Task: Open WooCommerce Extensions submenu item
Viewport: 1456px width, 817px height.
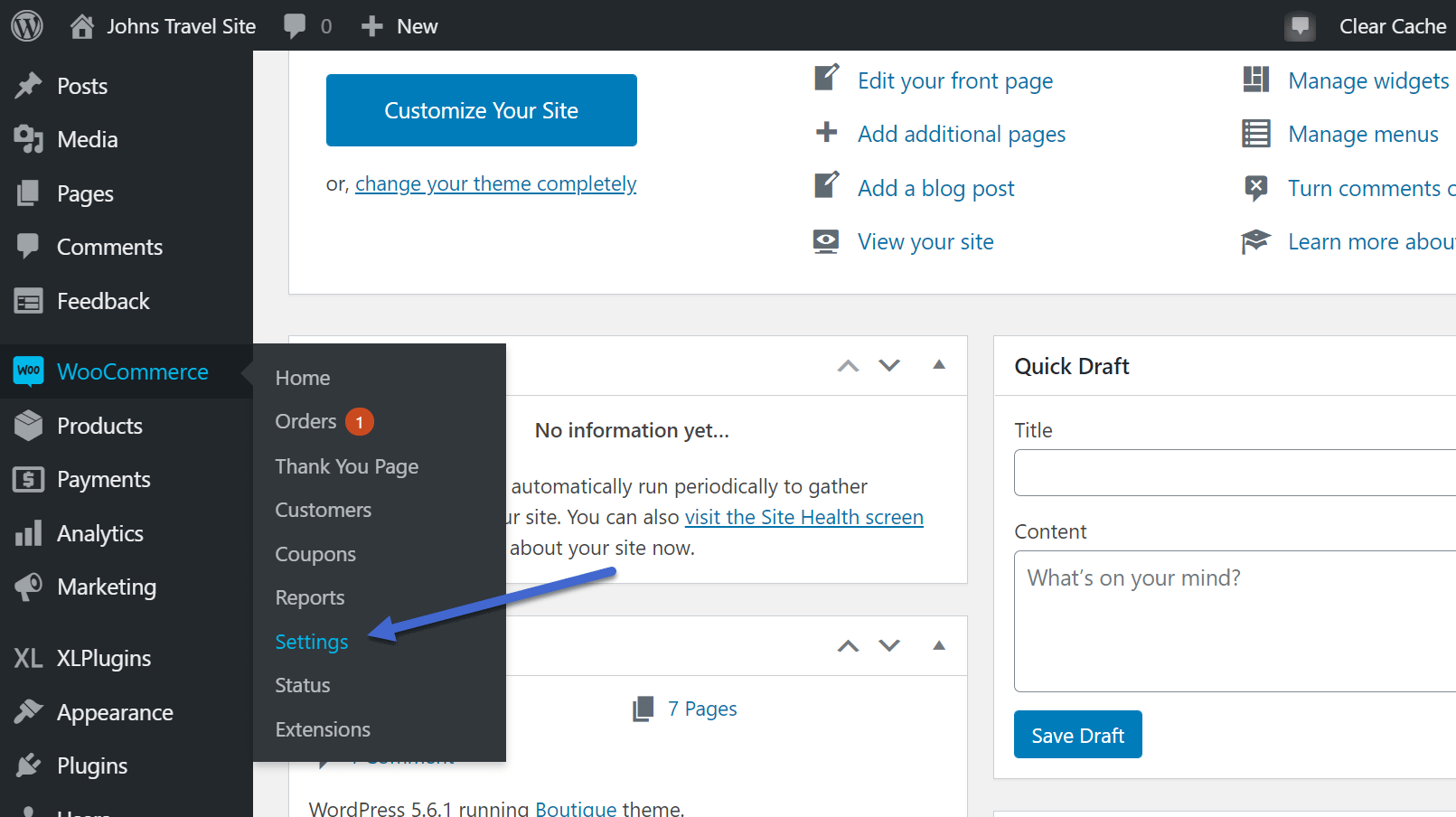Action: pyautogui.click(x=323, y=729)
